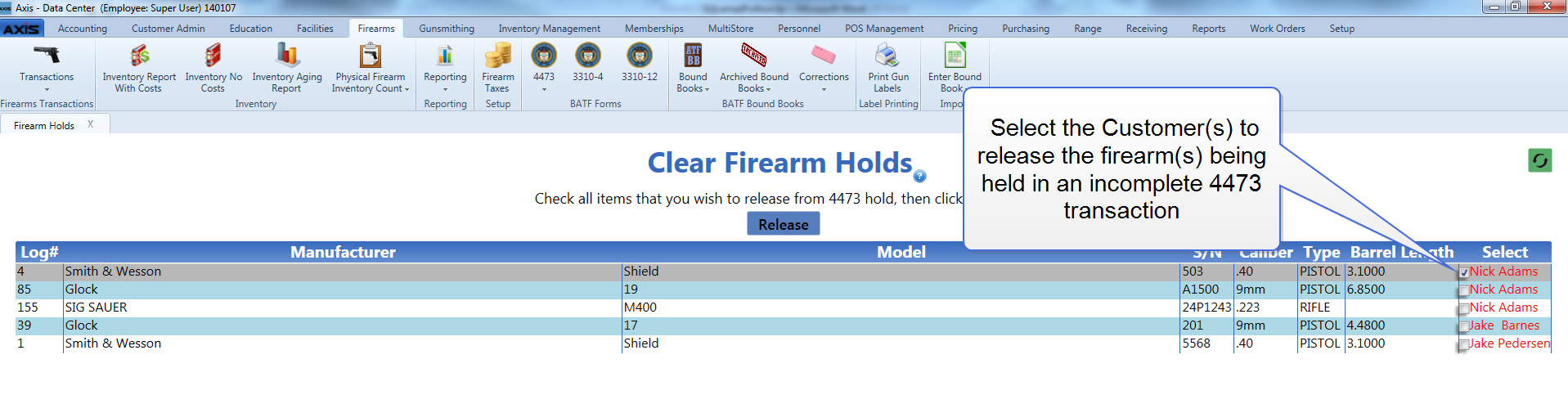1568x413 pixels.
Task: Sort by the Model column header
Action: pyautogui.click(x=901, y=252)
